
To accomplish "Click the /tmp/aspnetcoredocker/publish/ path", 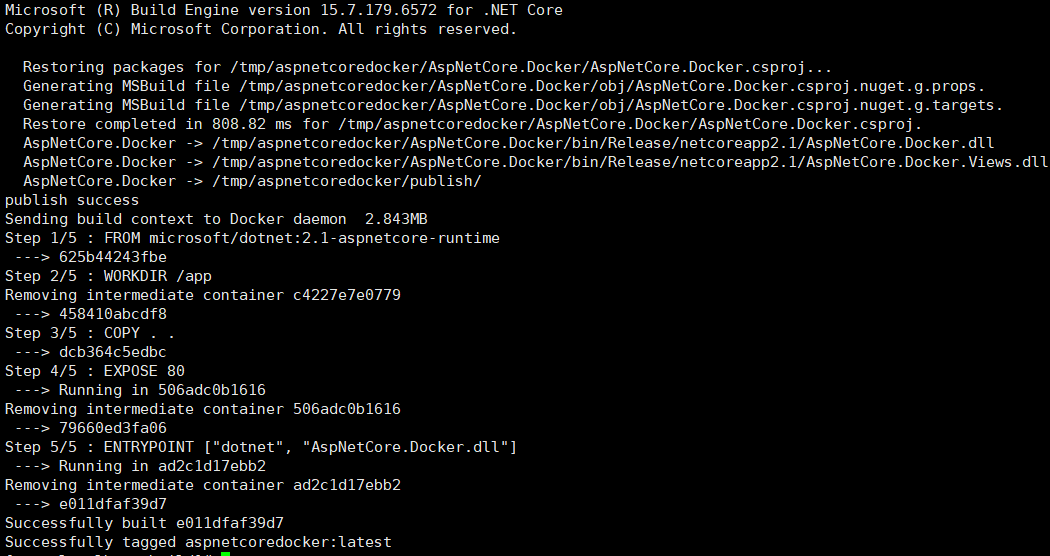I will (x=346, y=181).
